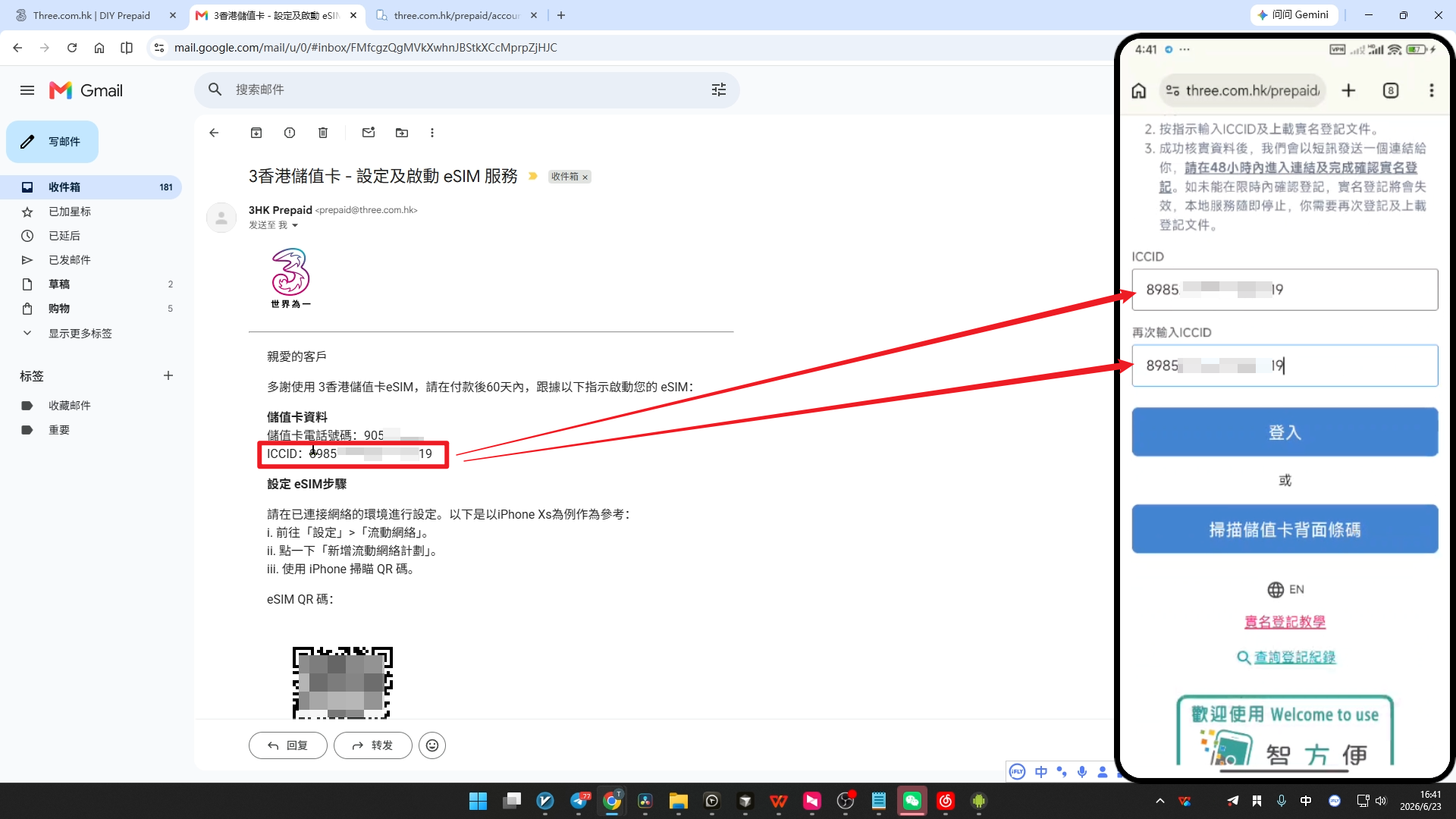Image resolution: width=1456 pixels, height=819 pixels.
Task: Open new tab in phone browser
Action: 1348,91
